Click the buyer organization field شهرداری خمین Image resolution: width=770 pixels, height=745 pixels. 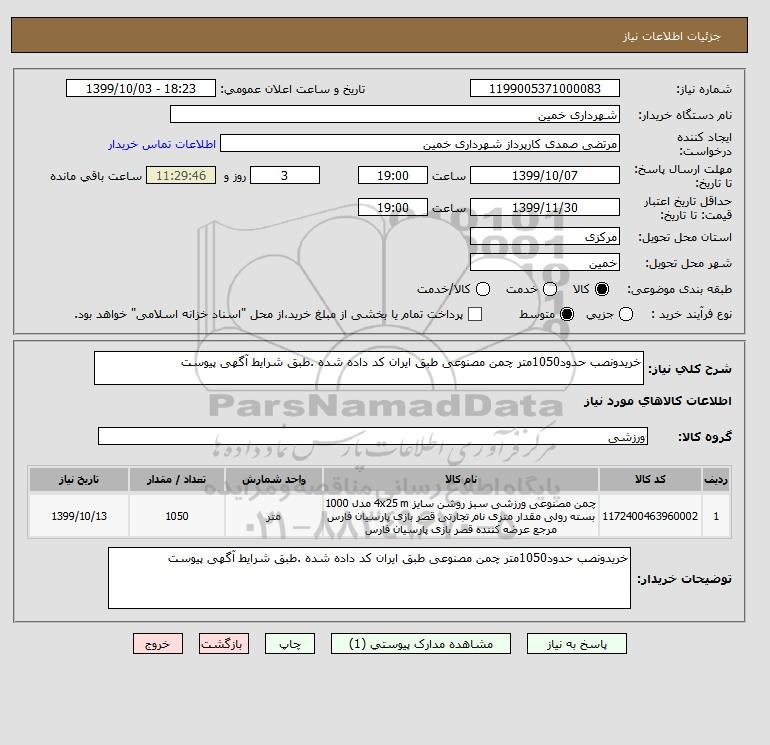pos(395,114)
